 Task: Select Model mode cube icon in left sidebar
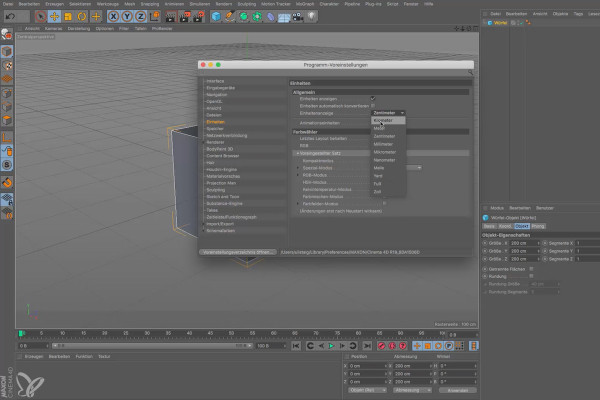coord(7,52)
